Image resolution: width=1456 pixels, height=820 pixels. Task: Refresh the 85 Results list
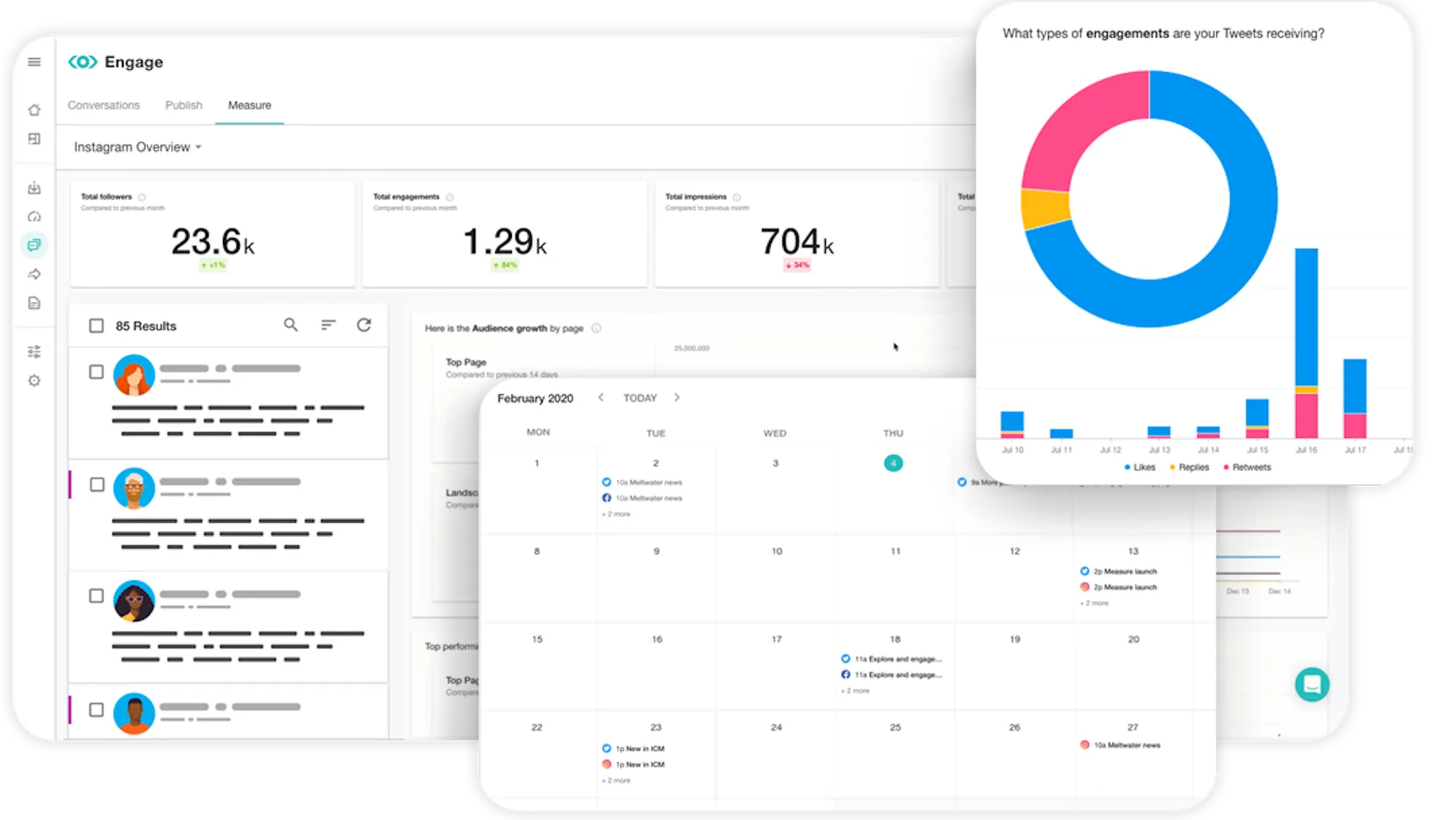pos(364,325)
